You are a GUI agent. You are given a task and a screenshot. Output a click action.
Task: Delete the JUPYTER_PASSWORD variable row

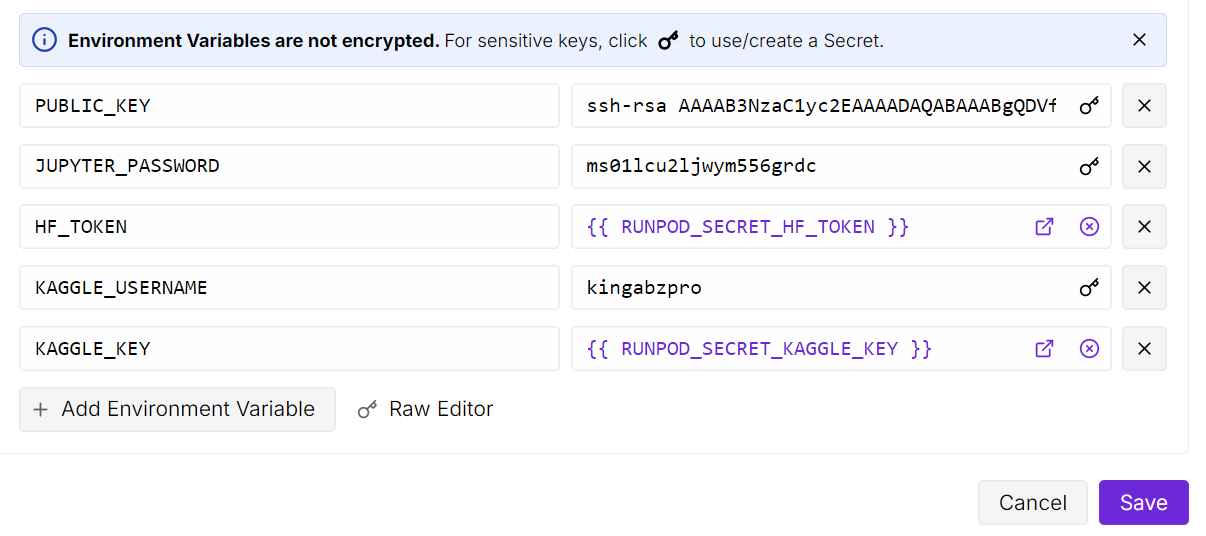pos(1144,166)
